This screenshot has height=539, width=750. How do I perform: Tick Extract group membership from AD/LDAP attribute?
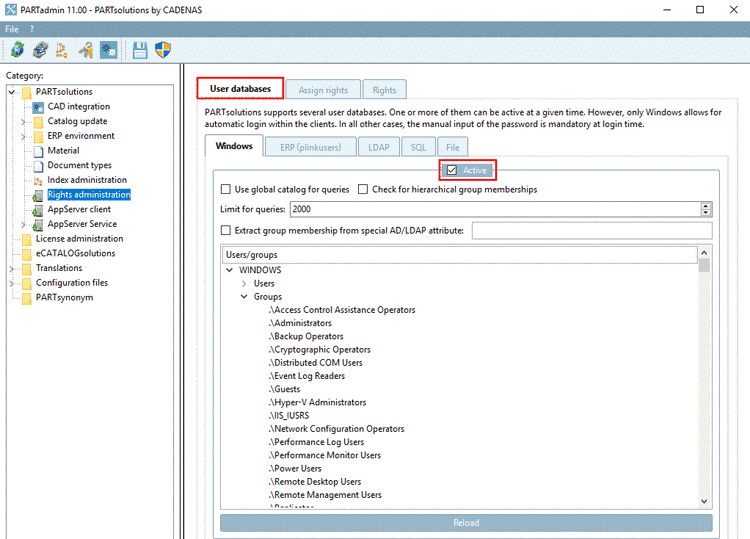[x=225, y=231]
